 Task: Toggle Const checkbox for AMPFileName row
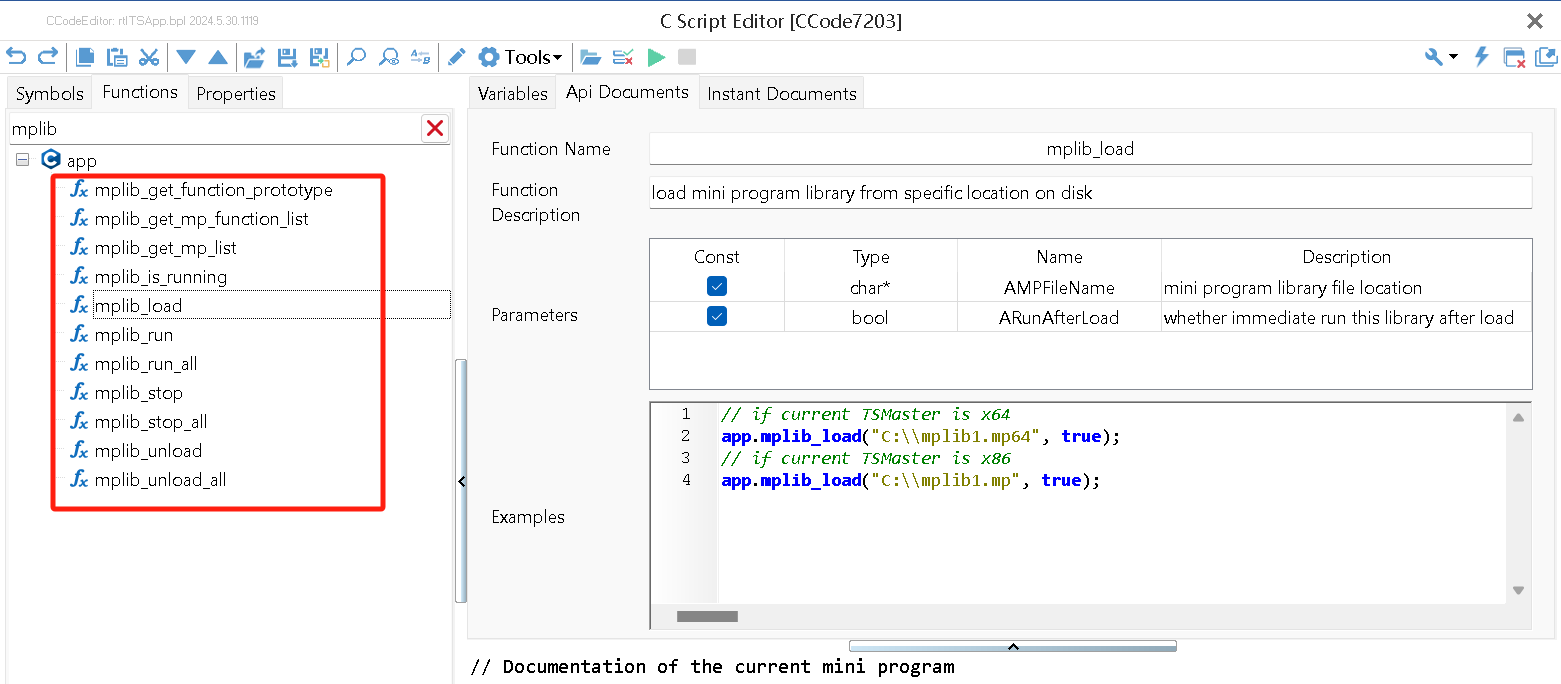tap(717, 287)
